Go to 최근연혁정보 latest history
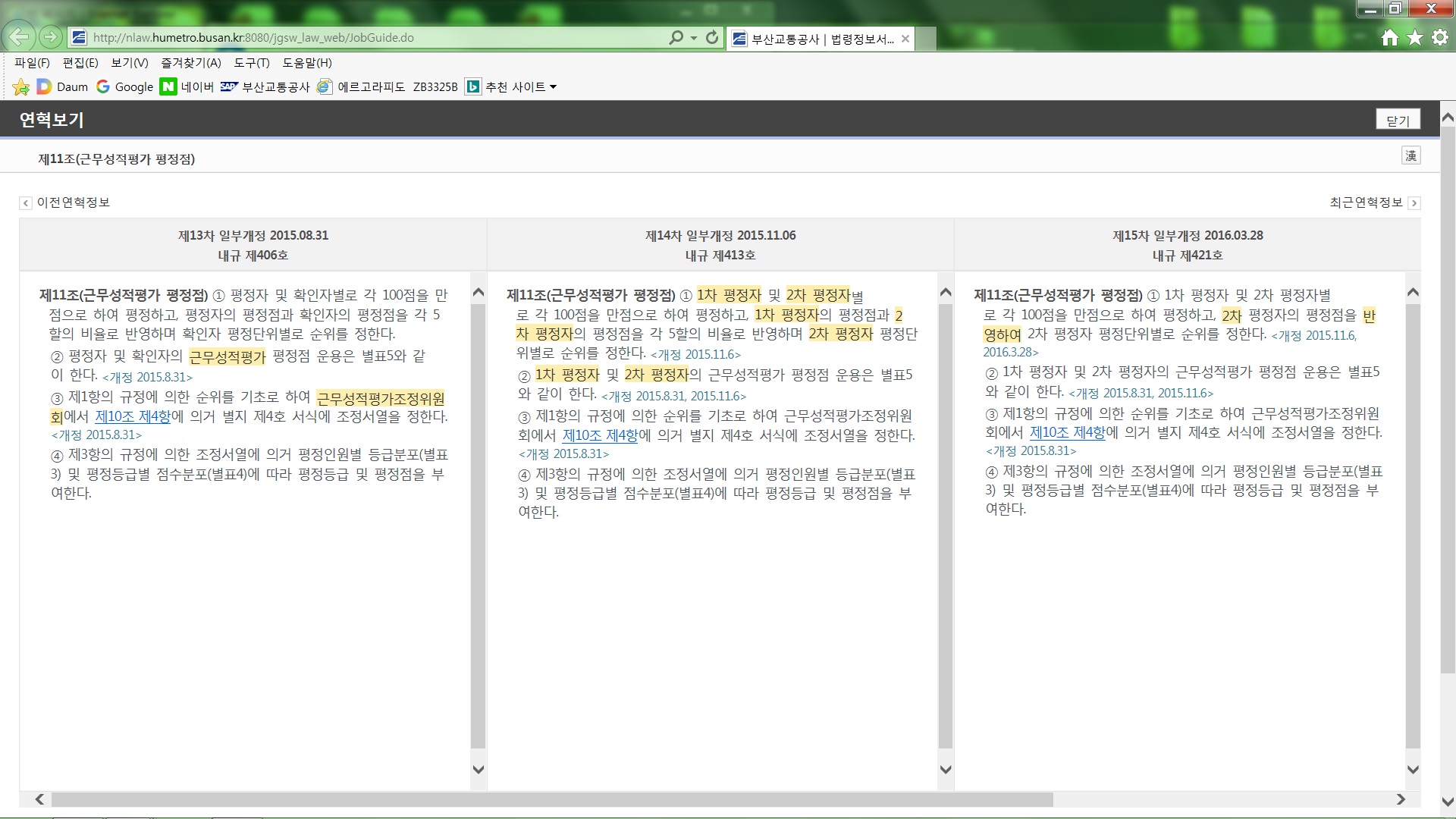Viewport: 1456px width, 819px height. tap(1374, 202)
